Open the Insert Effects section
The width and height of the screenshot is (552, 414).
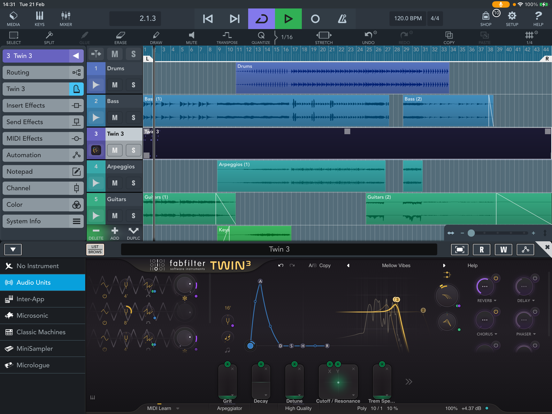43,106
